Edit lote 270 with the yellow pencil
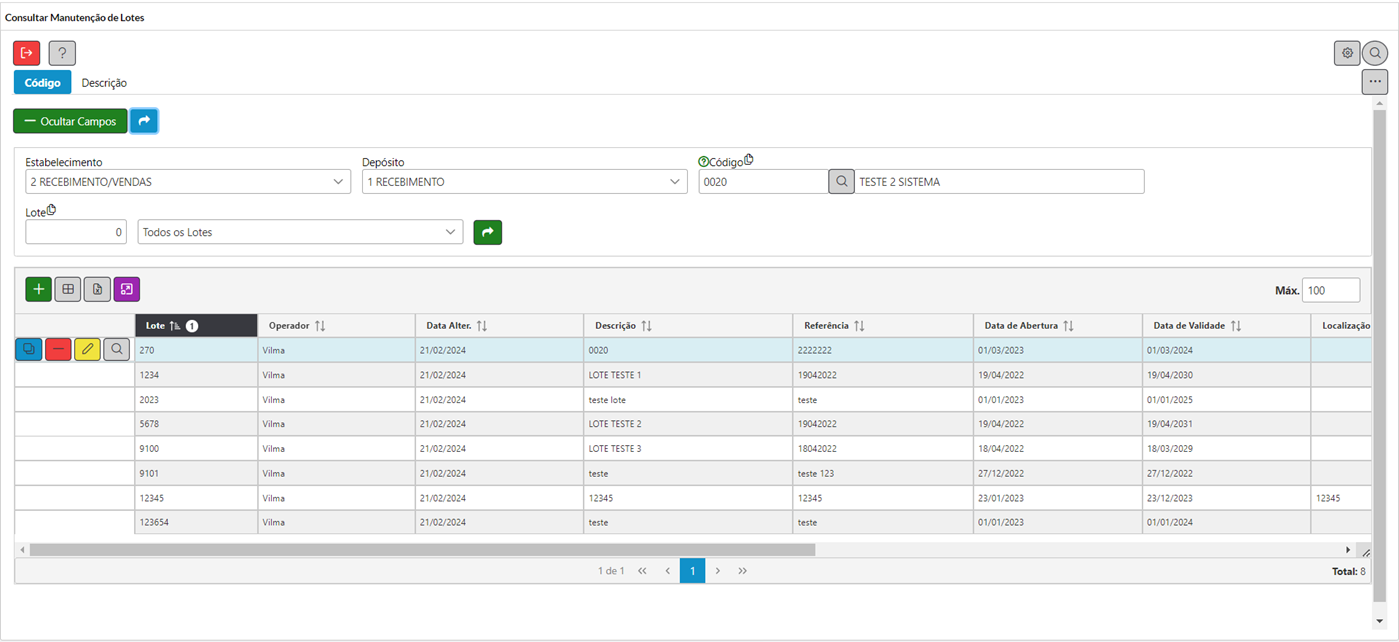 (x=87, y=349)
